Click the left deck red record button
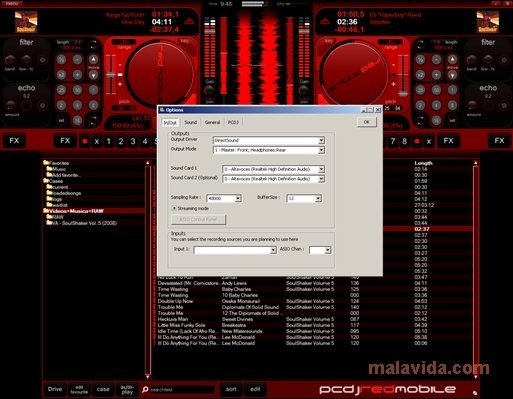513x399 pixels. point(85,141)
